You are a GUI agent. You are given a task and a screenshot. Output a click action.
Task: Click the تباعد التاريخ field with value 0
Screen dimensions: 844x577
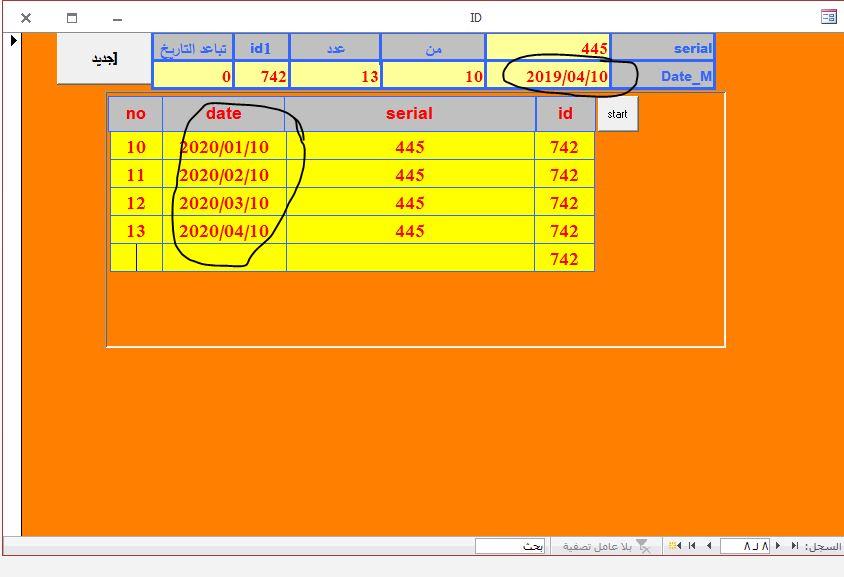[x=193, y=76]
